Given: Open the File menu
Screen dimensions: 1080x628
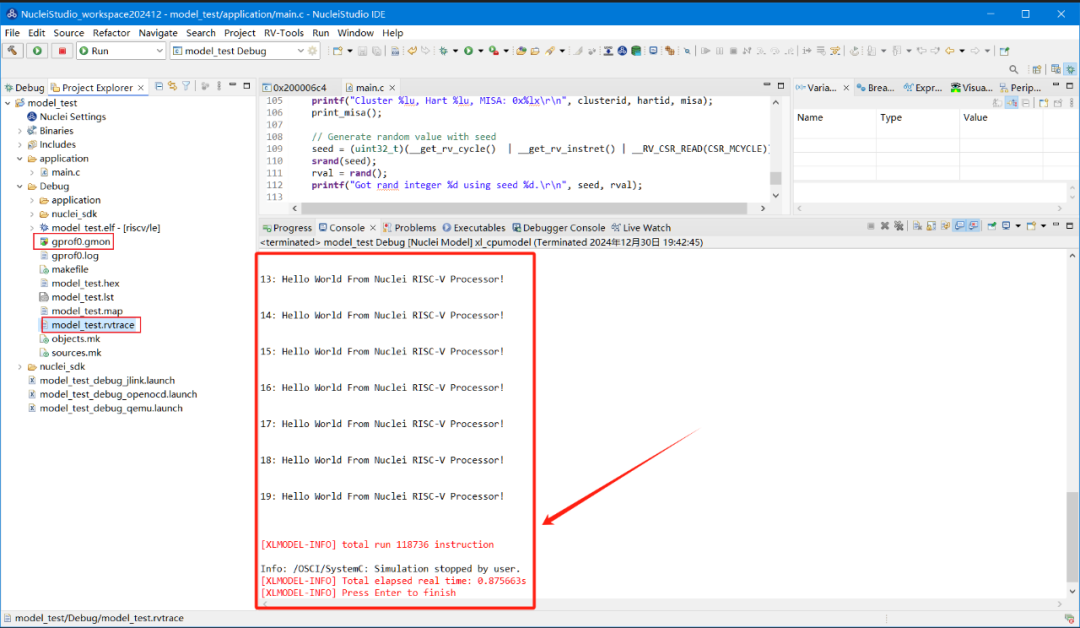Looking at the screenshot, I should pos(12,32).
